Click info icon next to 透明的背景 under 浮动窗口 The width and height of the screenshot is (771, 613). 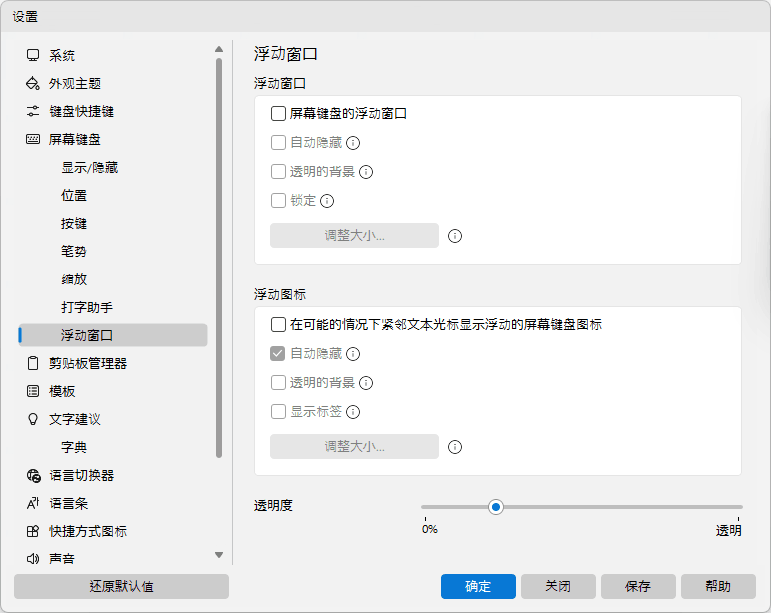(x=366, y=172)
